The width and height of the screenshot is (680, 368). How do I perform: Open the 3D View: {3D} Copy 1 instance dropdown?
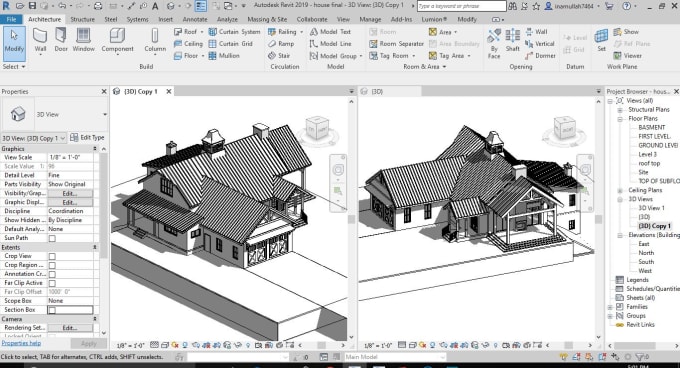(34, 138)
